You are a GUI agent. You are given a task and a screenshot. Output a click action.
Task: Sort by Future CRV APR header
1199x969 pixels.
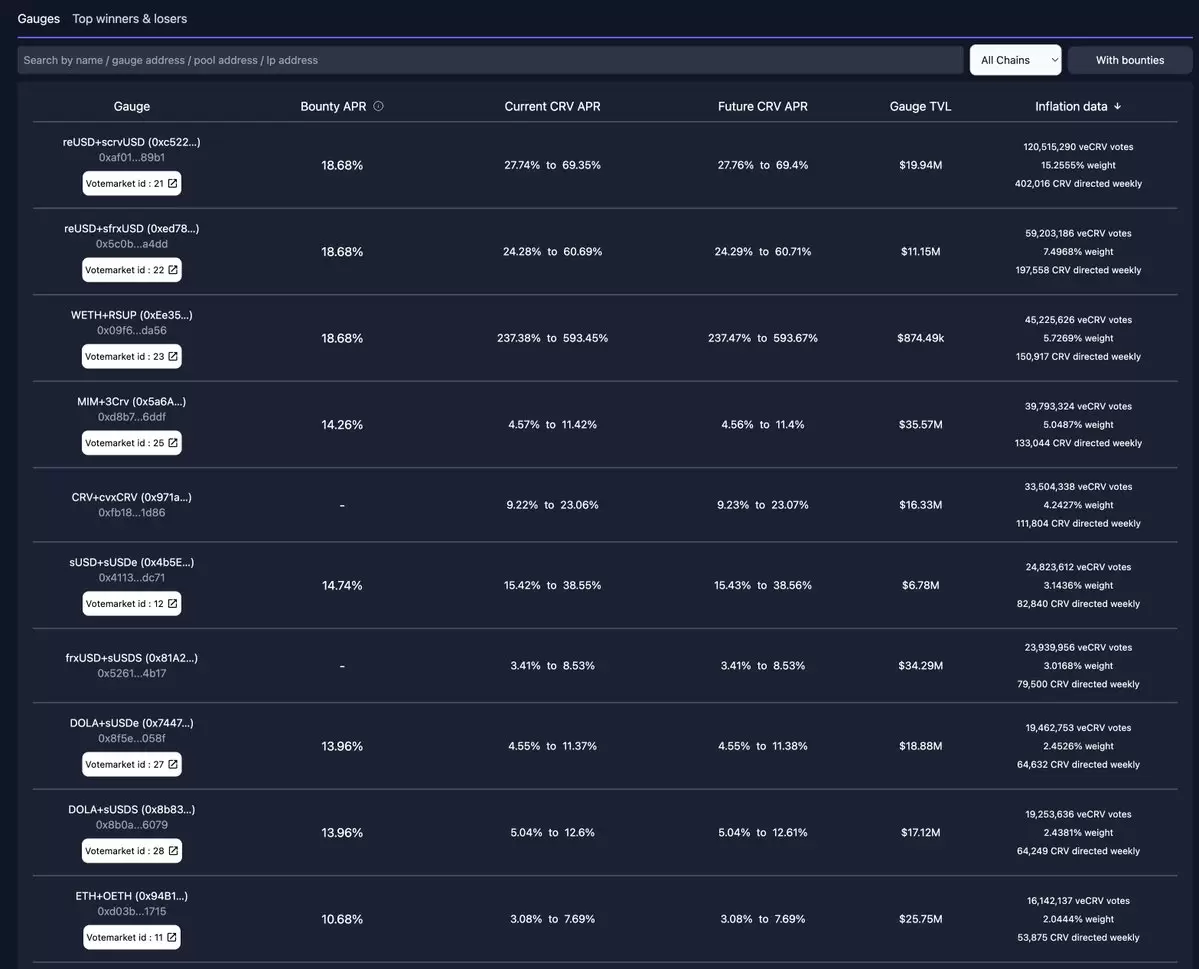pyautogui.click(x=762, y=106)
